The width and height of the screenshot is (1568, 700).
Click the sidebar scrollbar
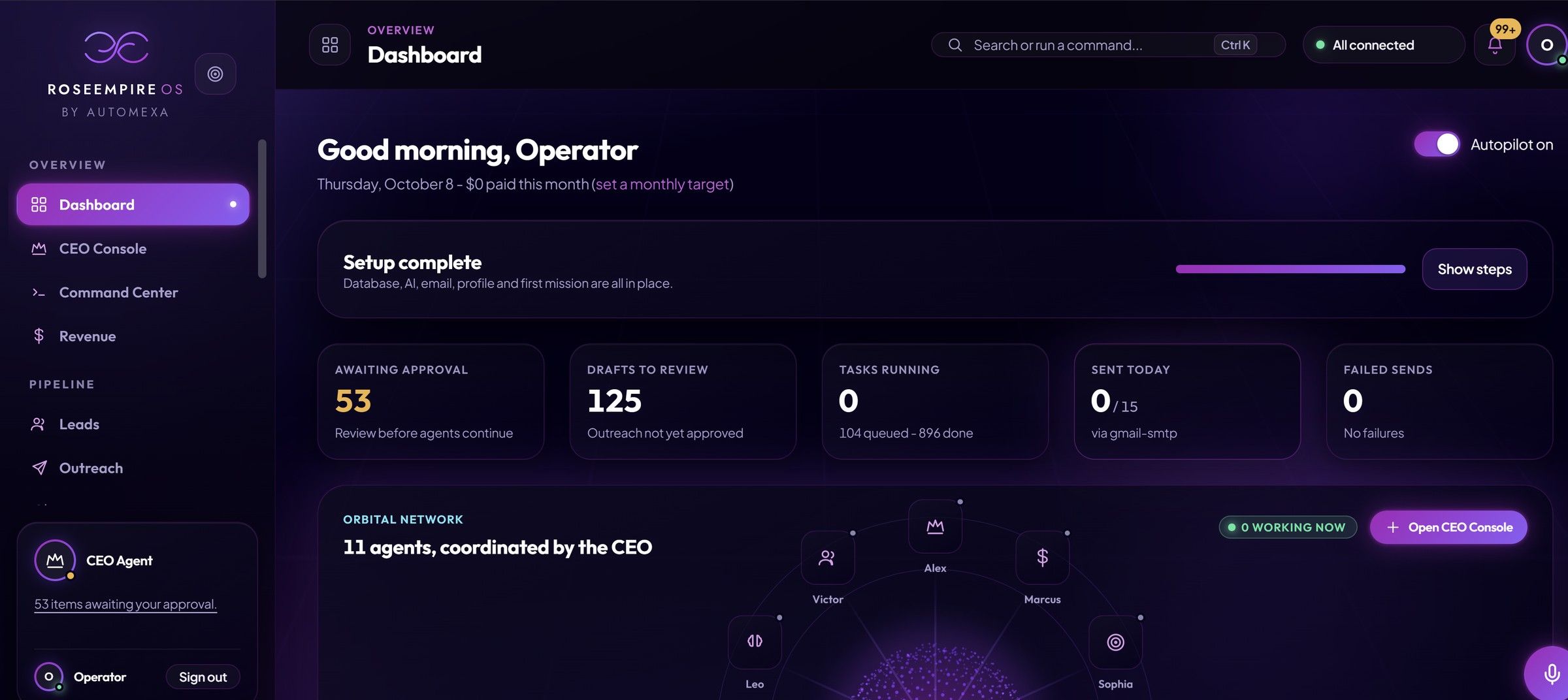[x=262, y=209]
